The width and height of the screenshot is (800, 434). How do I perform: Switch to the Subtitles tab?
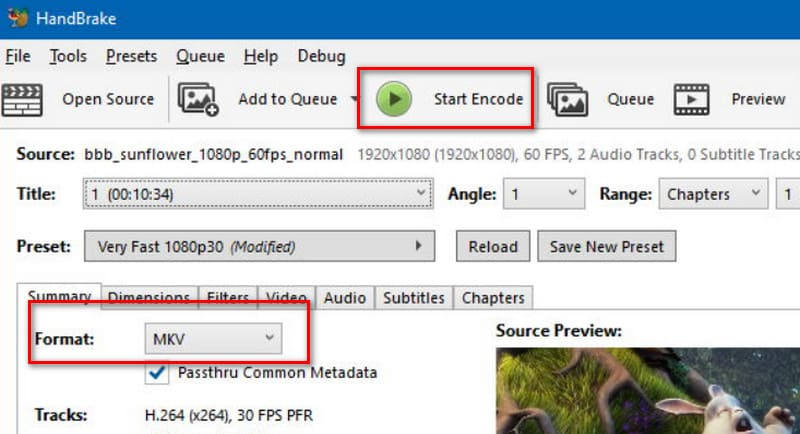click(414, 298)
